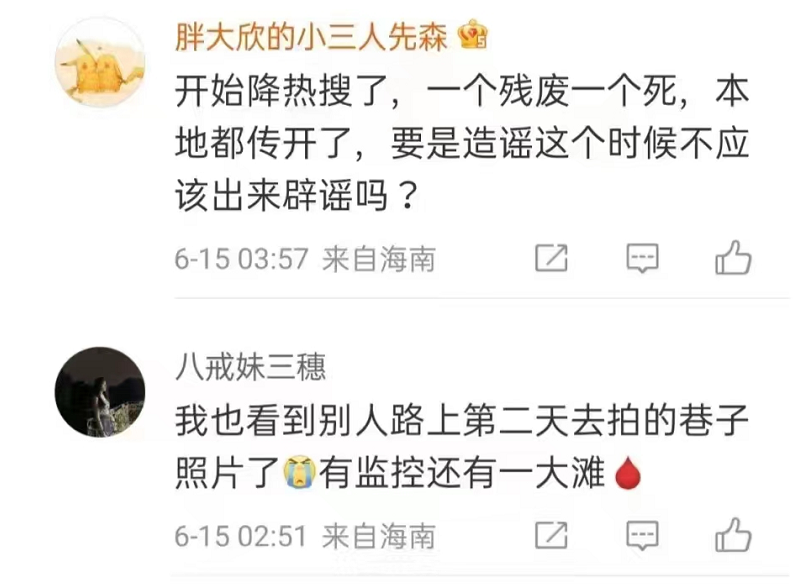This screenshot has width=807, height=584.
Task: Tap the line 该出来辟谣吗？ in first comment
Action: (295, 196)
